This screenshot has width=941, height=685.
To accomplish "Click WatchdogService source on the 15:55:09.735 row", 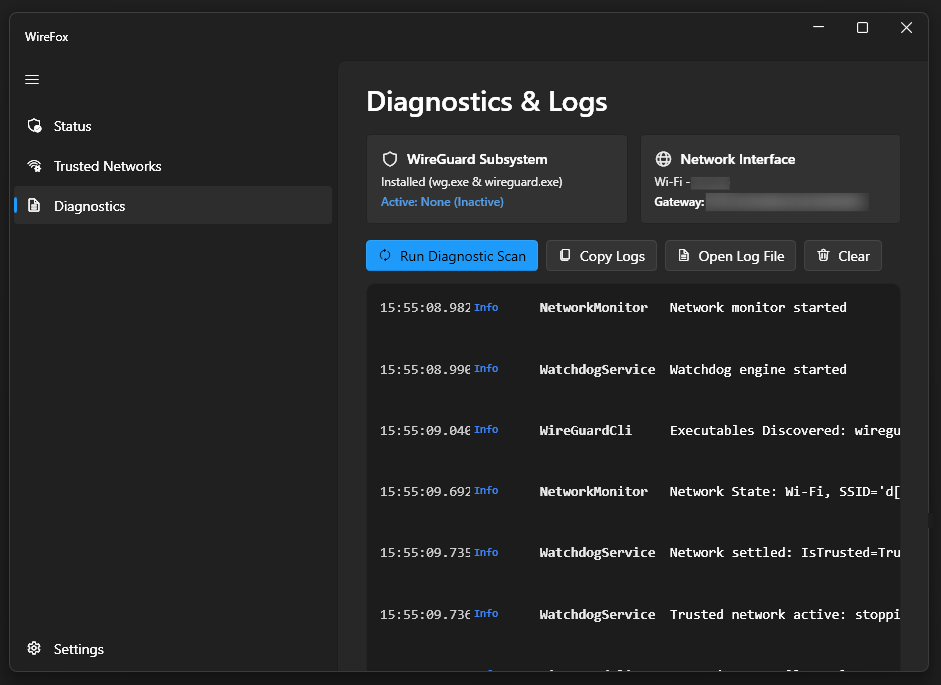I will [597, 552].
